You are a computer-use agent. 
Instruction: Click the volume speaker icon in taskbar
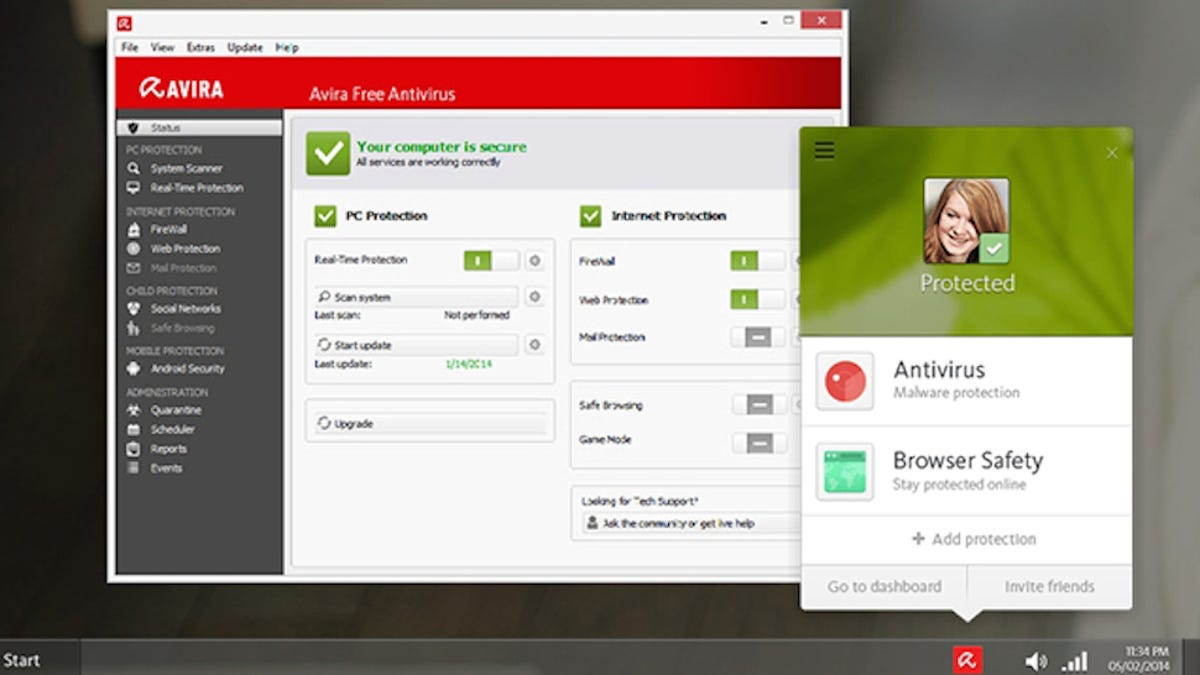[1036, 661]
